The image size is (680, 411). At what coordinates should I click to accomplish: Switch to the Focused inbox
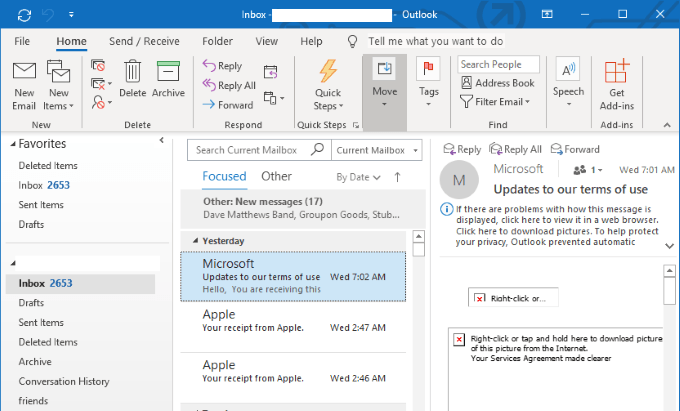224,176
